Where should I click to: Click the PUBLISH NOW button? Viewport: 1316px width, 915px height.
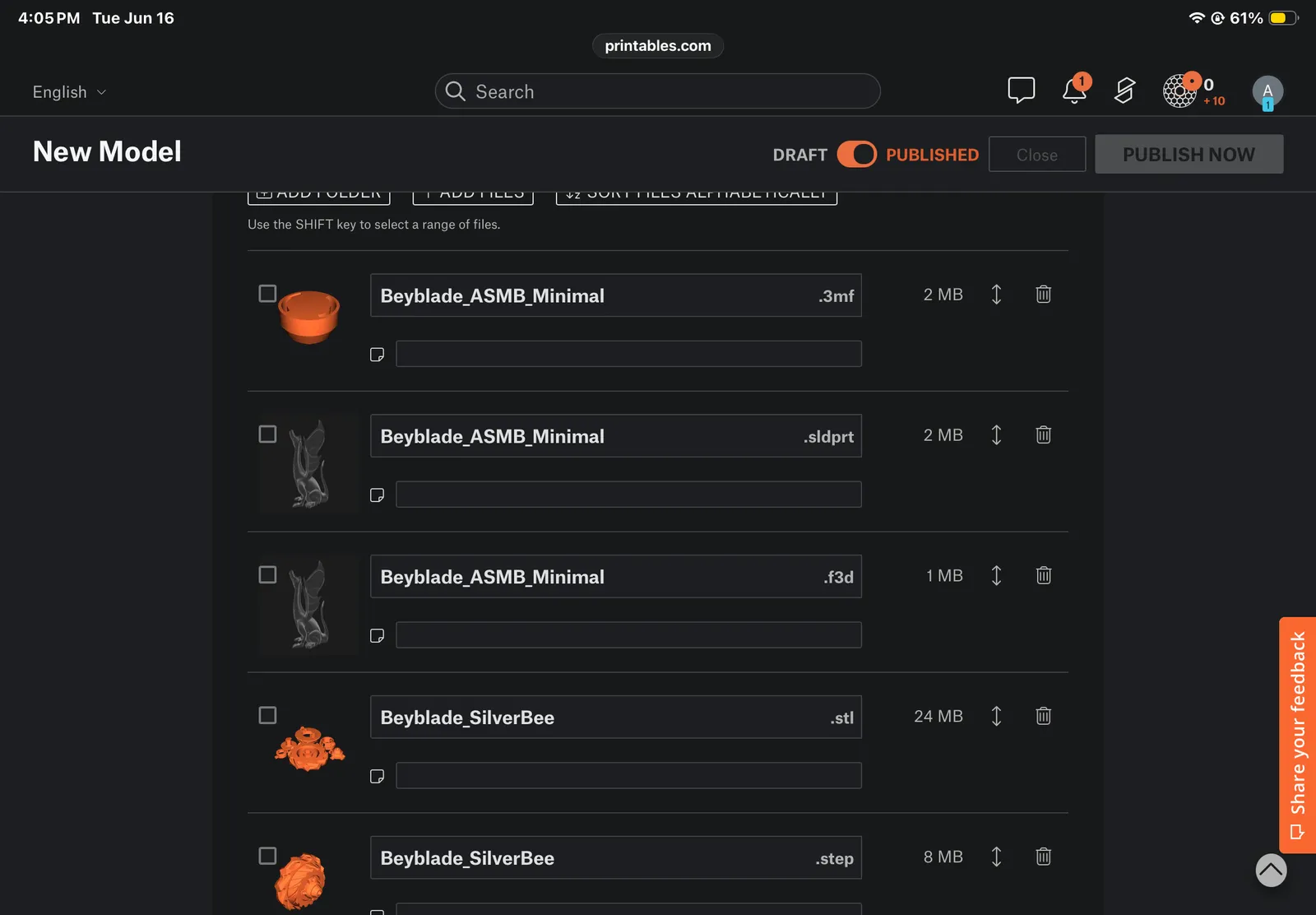point(1189,155)
